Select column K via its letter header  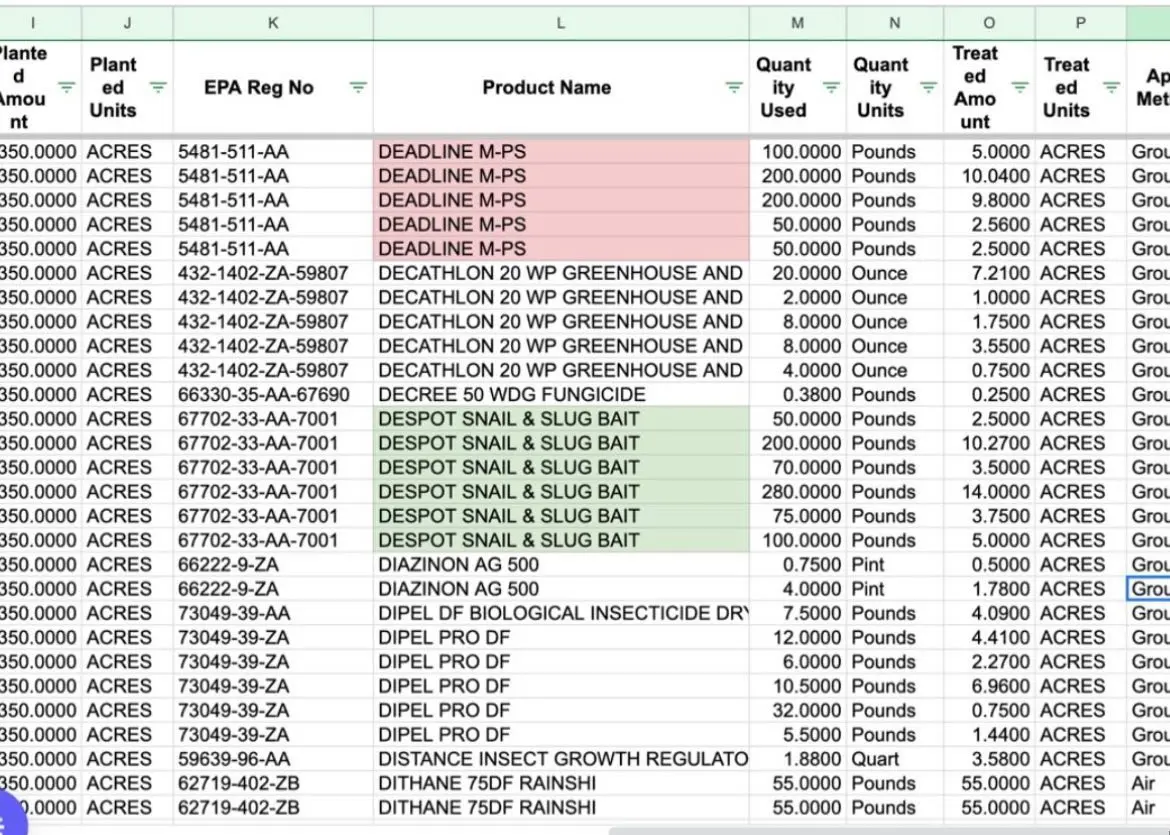tap(273, 23)
